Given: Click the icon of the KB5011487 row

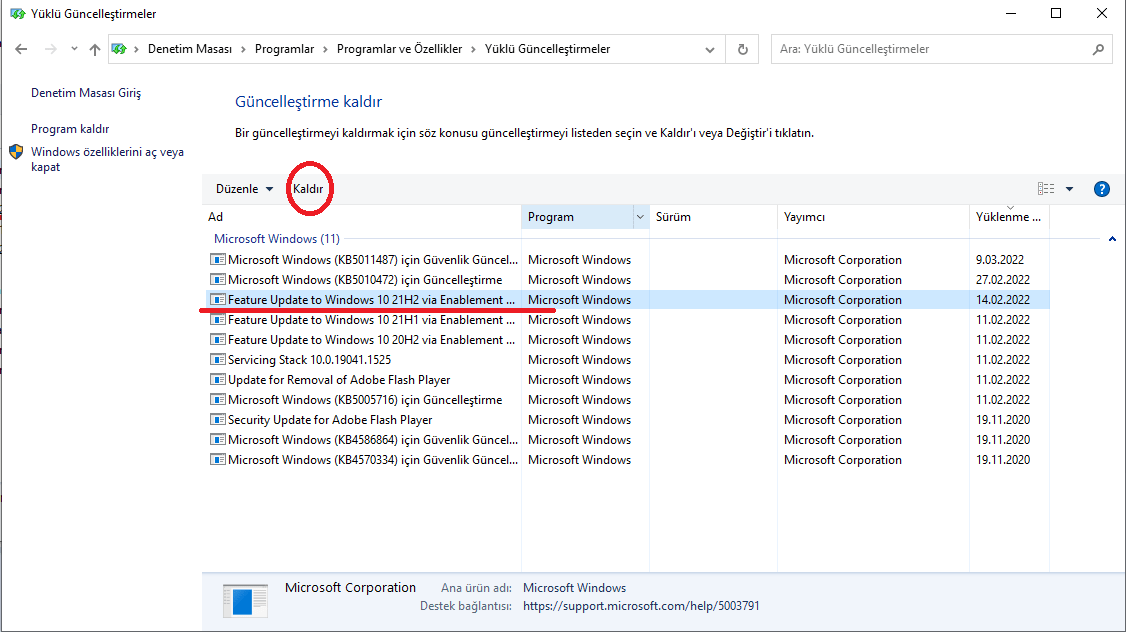Looking at the screenshot, I should [218, 259].
